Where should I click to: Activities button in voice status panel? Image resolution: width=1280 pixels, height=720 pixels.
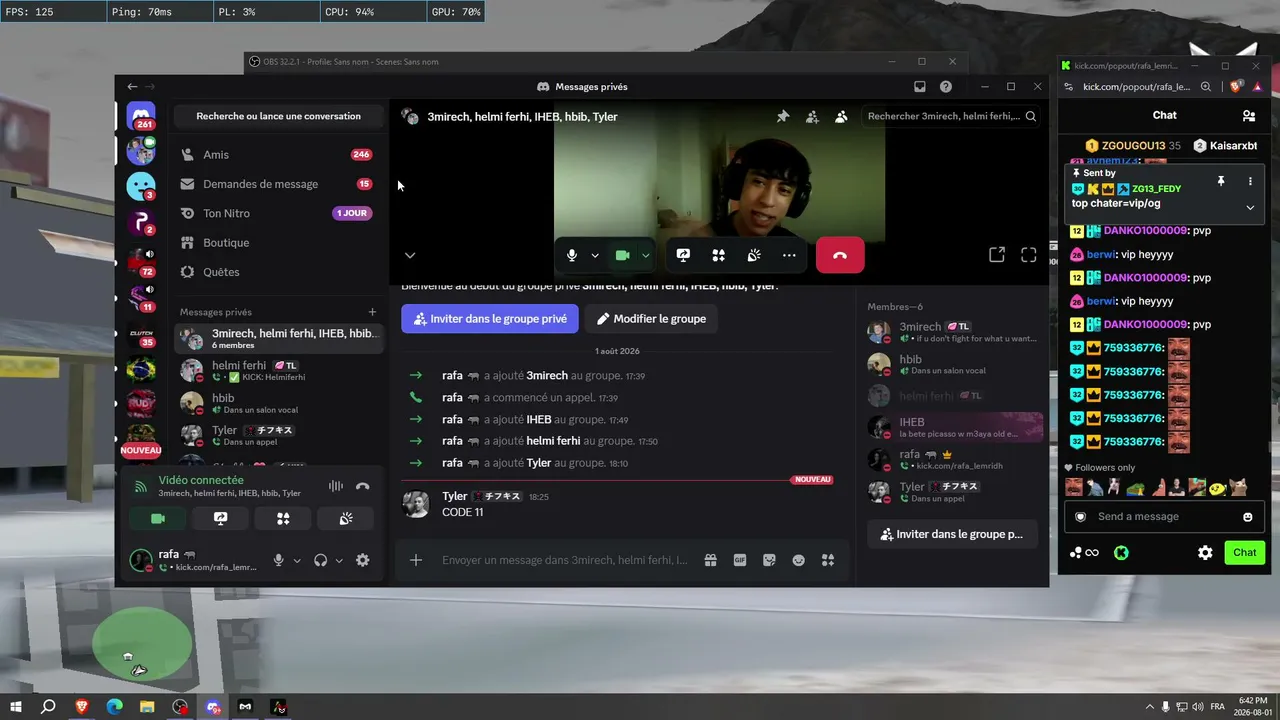pyautogui.click(x=283, y=518)
